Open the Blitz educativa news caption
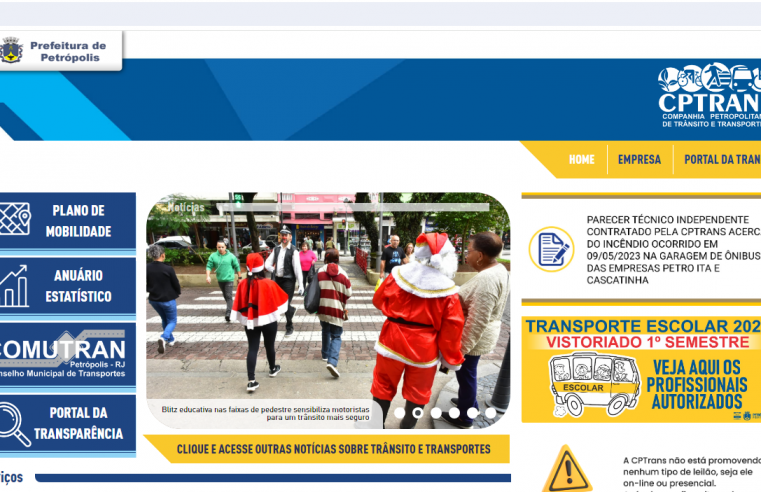The height and width of the screenshot is (492, 761). (265, 413)
